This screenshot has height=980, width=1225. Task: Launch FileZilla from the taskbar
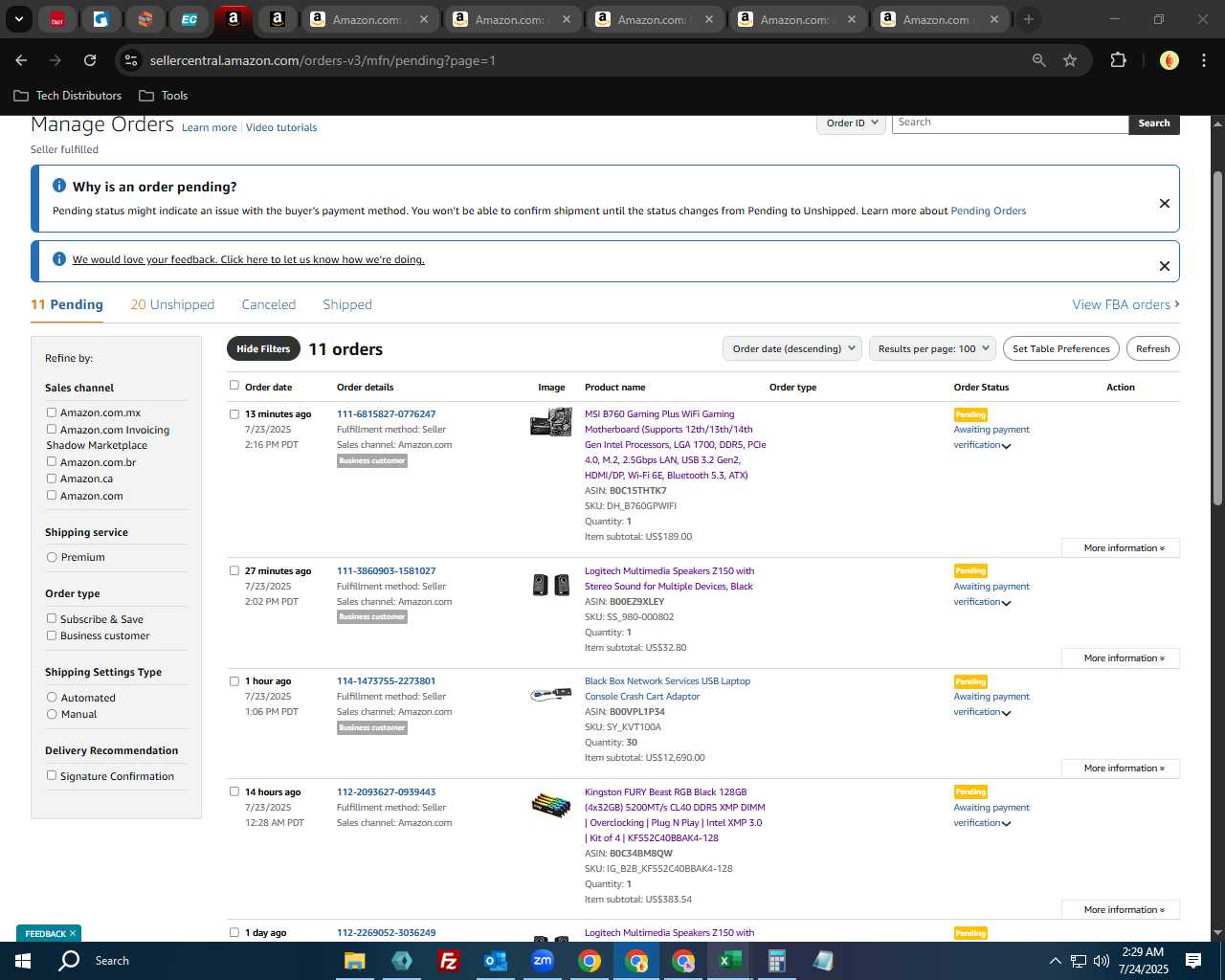point(448,960)
